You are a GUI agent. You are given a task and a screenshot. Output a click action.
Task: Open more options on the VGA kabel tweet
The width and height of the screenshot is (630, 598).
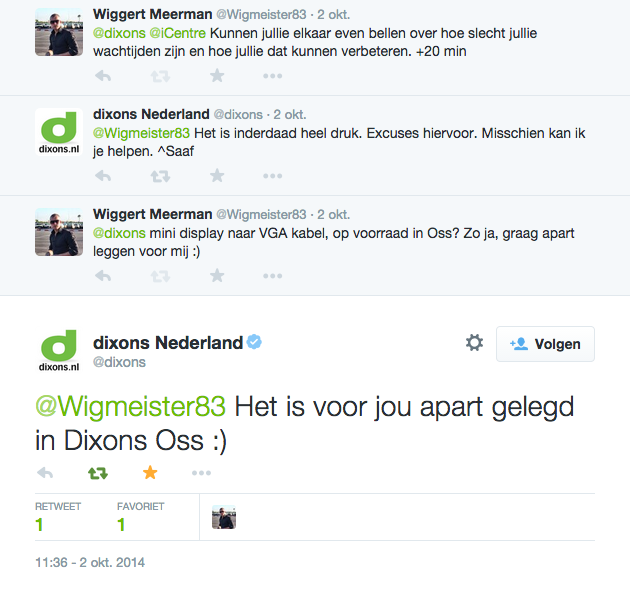point(272,276)
